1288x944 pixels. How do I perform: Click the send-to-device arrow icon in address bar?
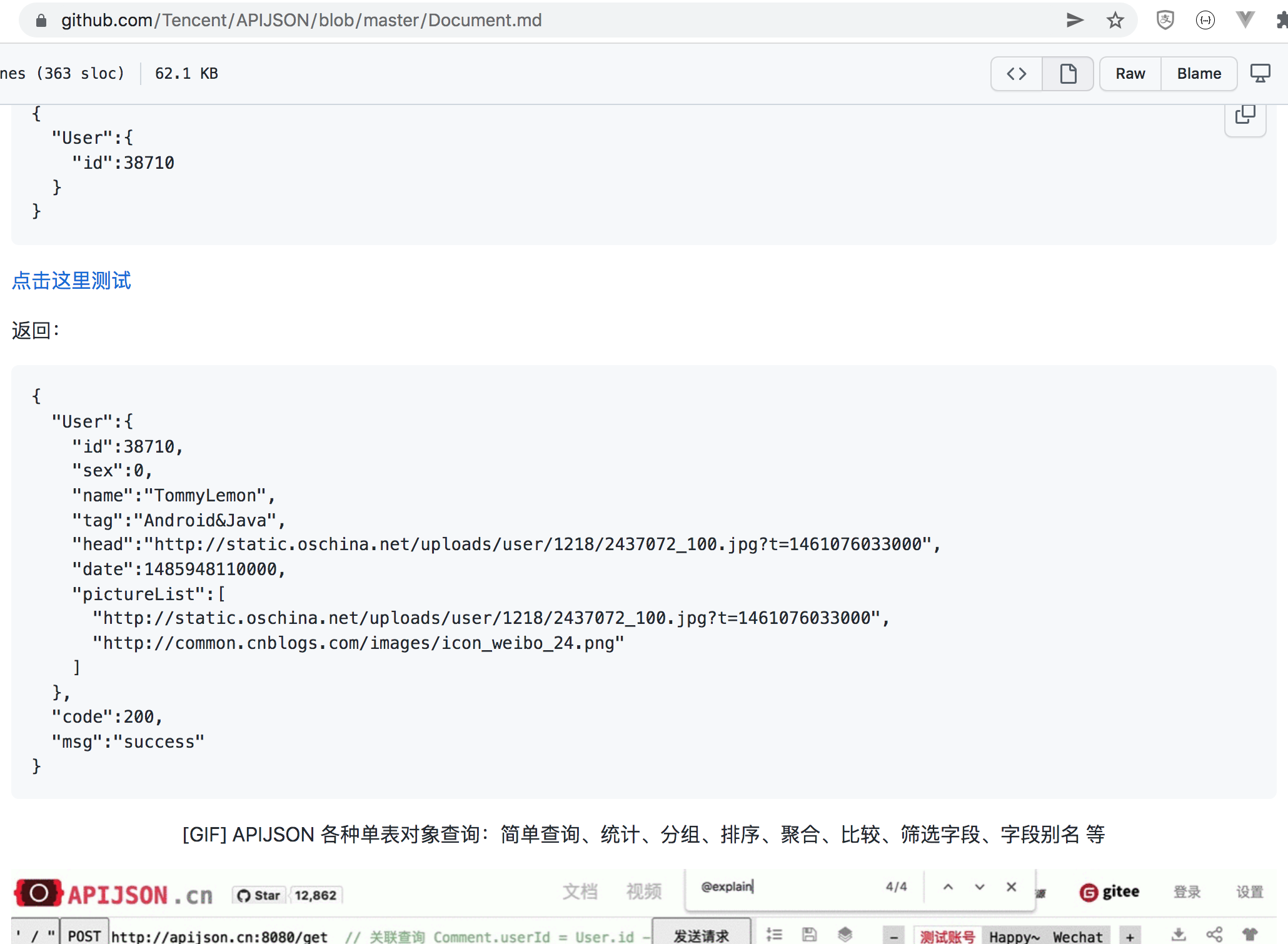[1075, 21]
